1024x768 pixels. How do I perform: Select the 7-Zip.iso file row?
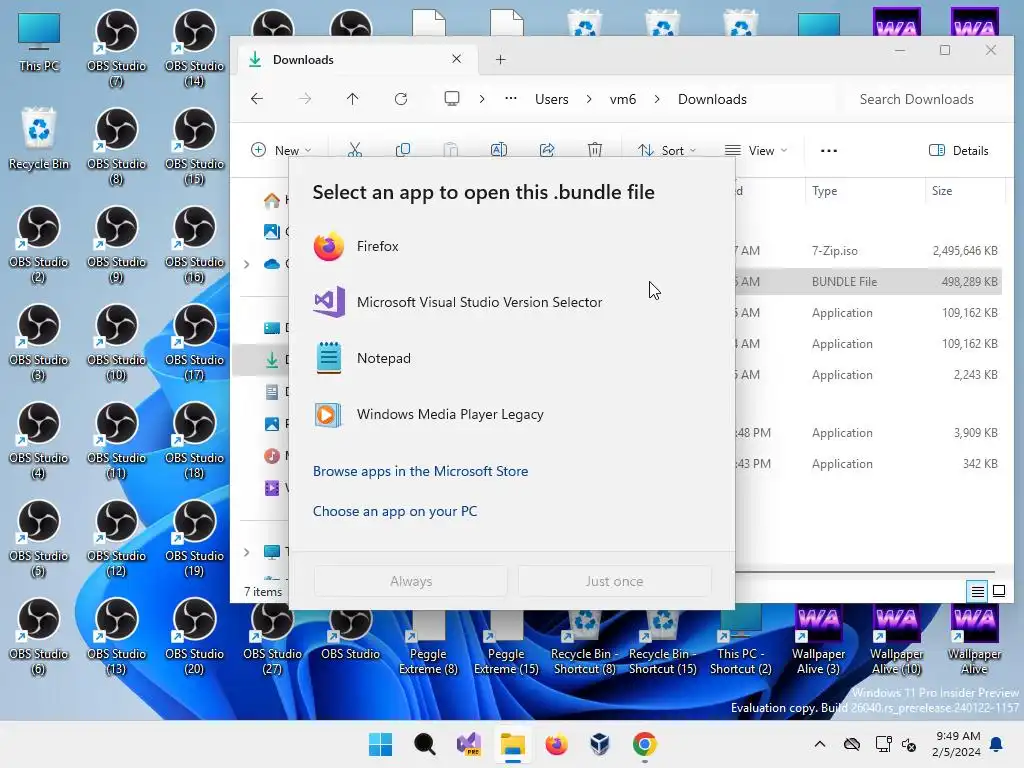click(867, 251)
